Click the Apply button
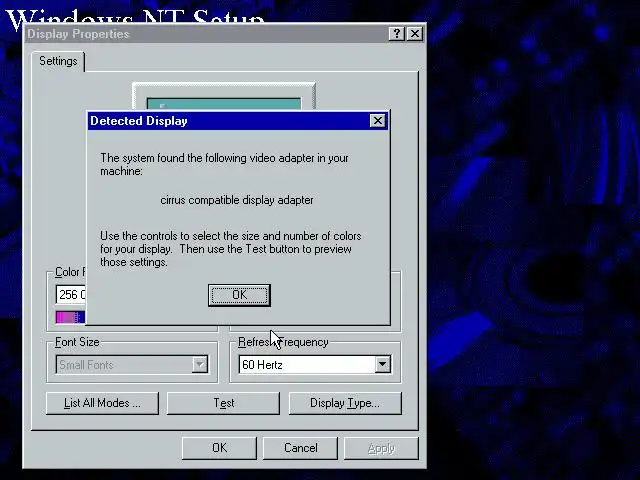 (381, 448)
